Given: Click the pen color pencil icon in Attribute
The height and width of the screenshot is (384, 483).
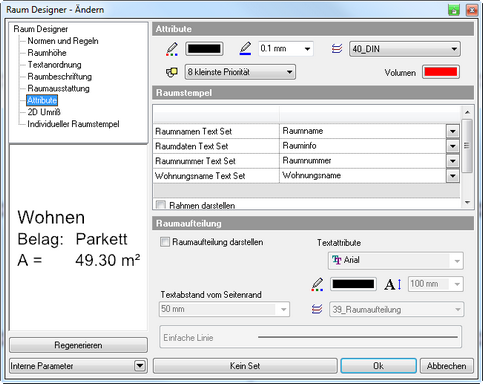Looking at the screenshot, I should [172, 49].
